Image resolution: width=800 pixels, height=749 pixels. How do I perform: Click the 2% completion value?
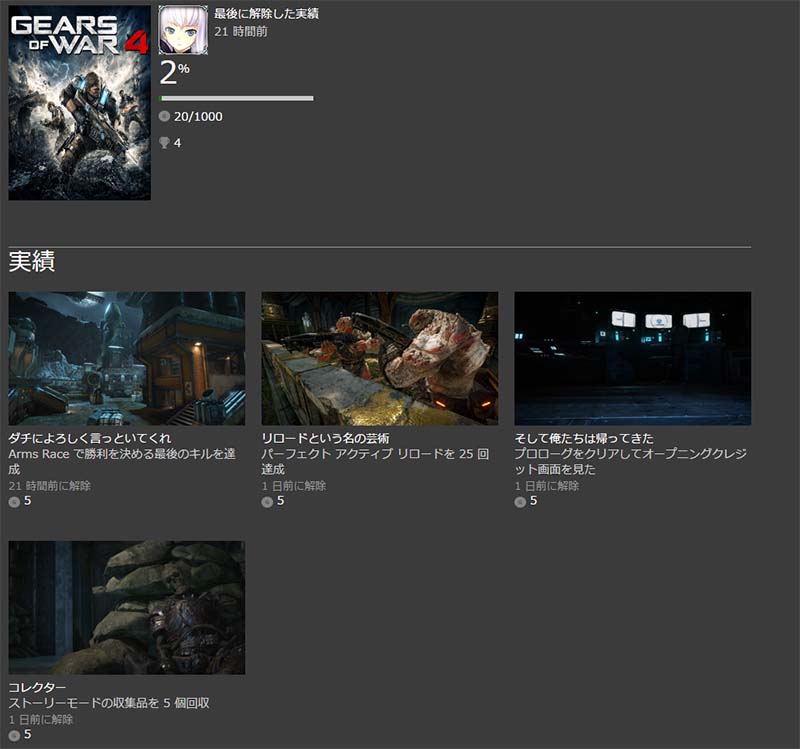pos(174,73)
